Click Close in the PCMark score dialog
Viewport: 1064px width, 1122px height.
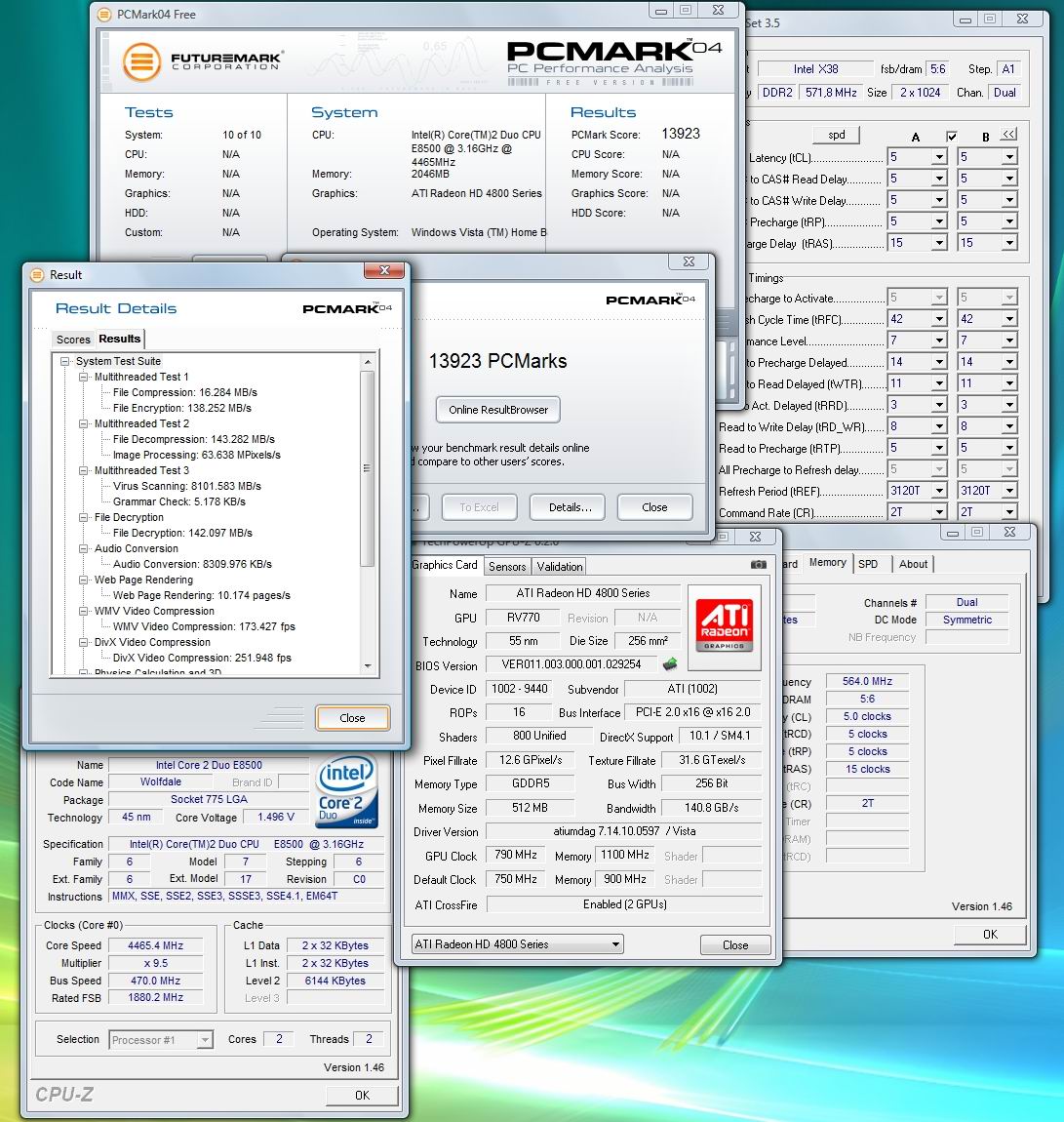[x=654, y=507]
